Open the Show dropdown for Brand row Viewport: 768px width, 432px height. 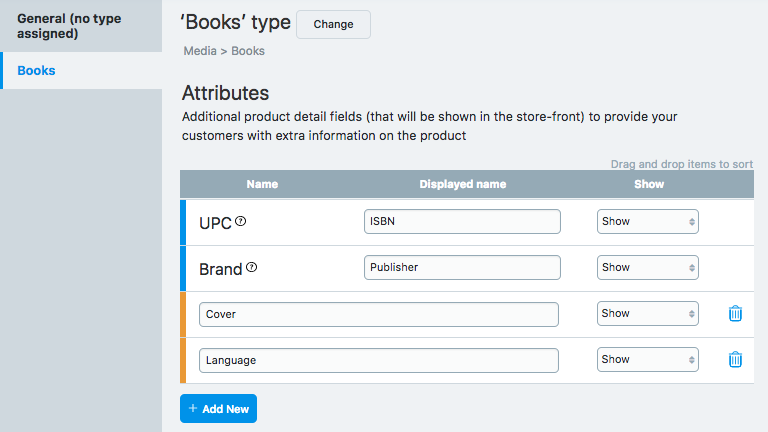pos(647,268)
